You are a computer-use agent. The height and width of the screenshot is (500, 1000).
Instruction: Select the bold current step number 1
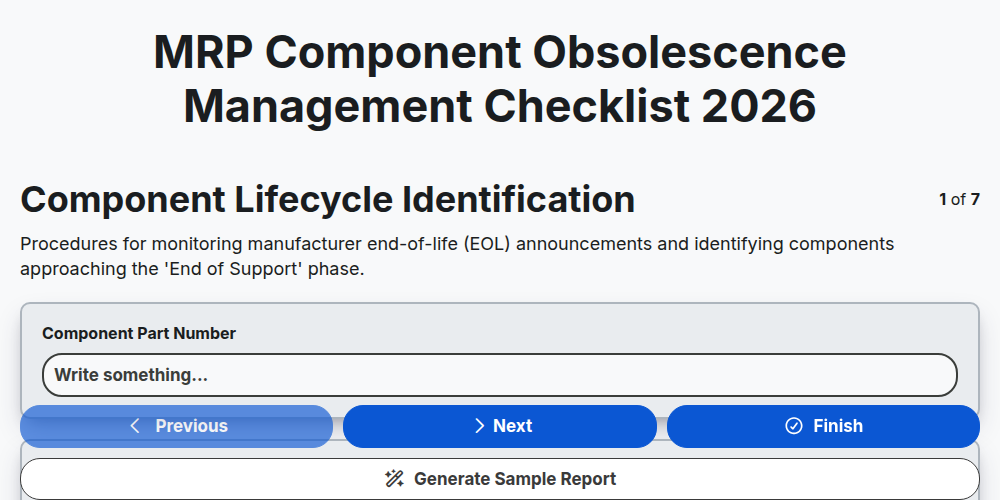[943, 200]
